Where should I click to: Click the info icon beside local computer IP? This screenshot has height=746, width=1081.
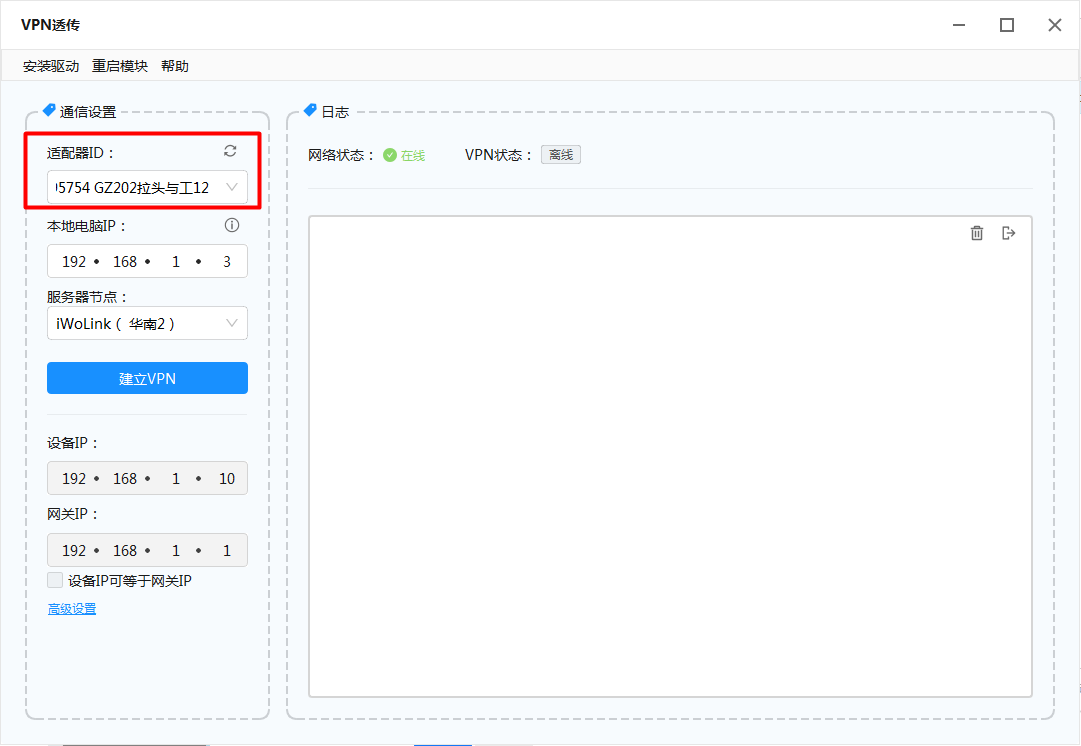pos(232,225)
